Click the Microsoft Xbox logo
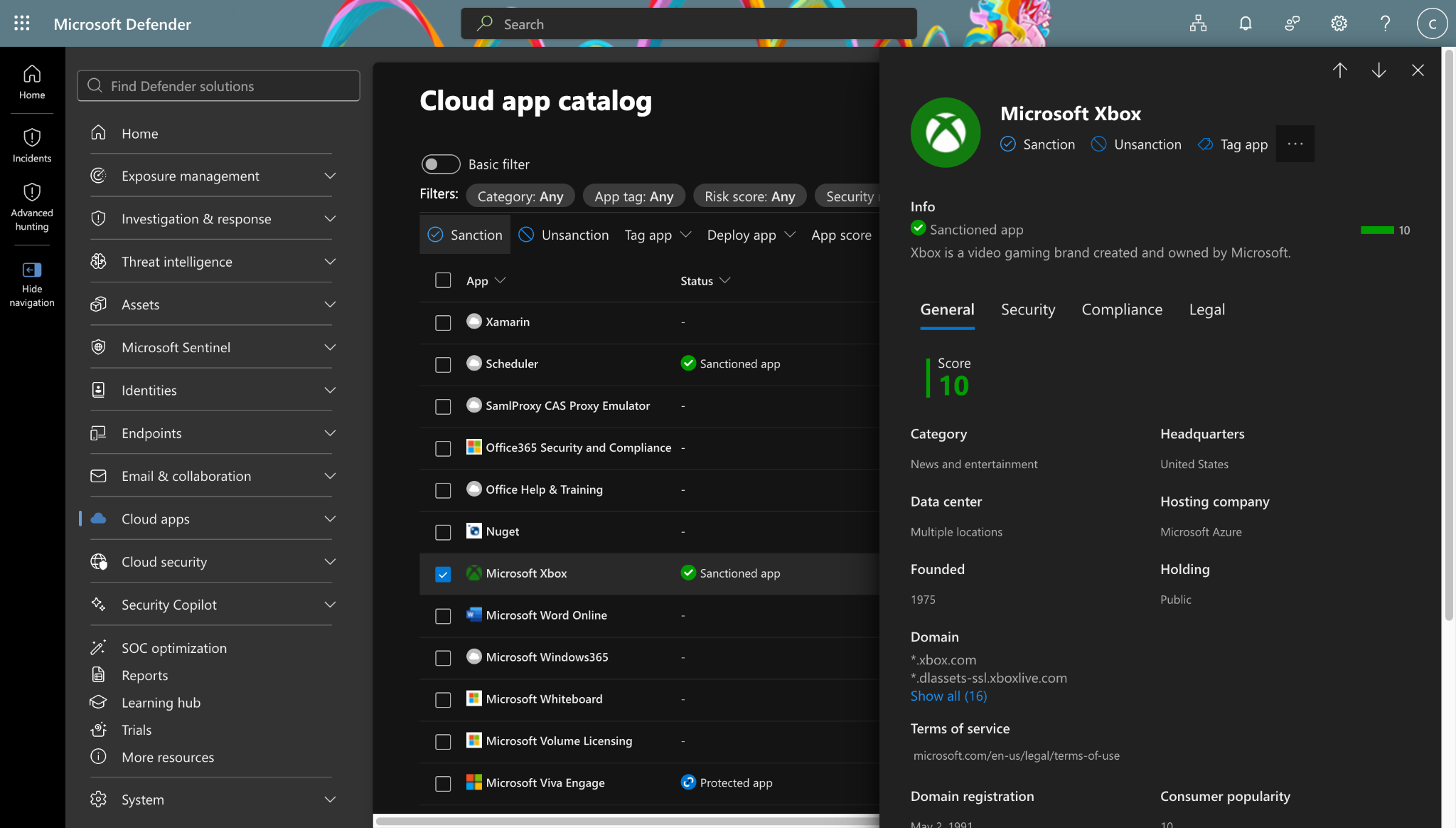 (946, 132)
